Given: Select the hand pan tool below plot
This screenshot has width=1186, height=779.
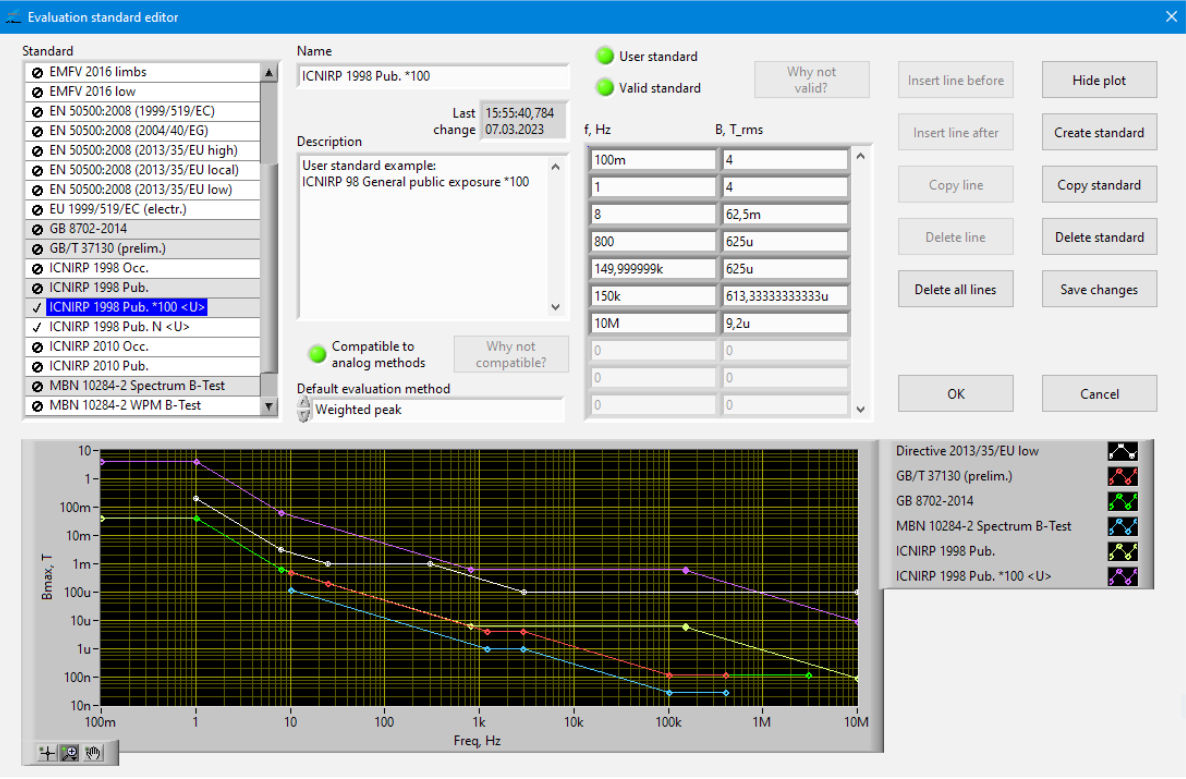Looking at the screenshot, I should coord(93,753).
